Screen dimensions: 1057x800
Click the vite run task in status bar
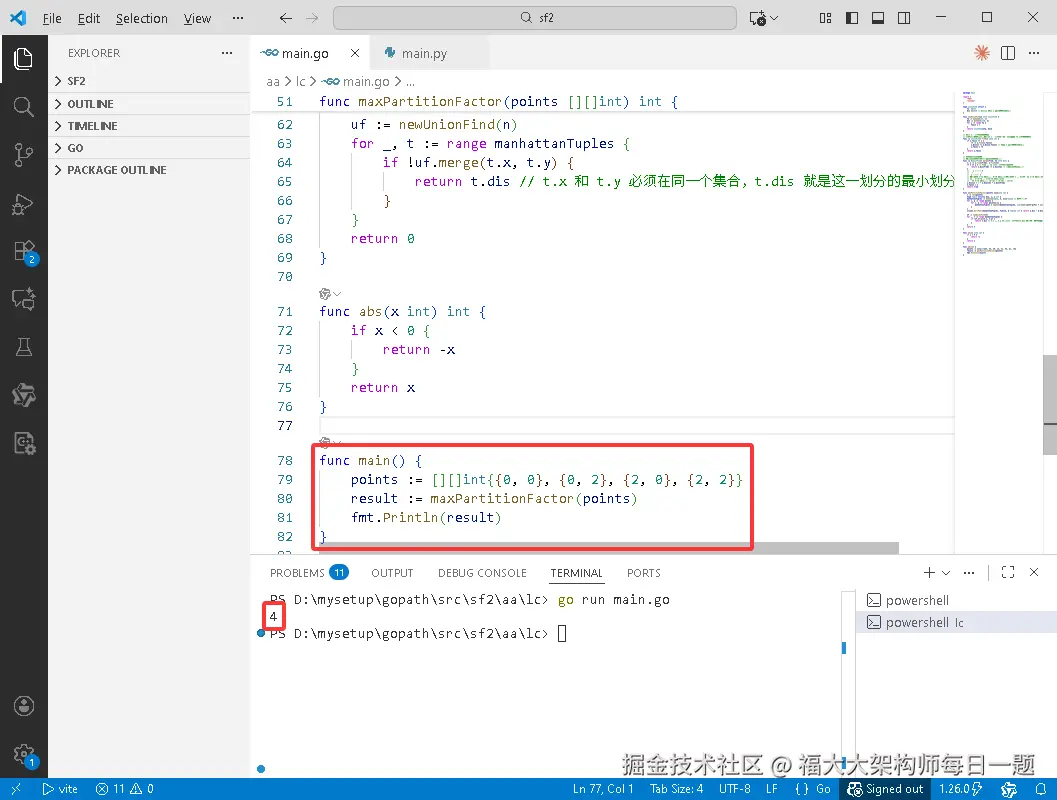tap(59, 789)
